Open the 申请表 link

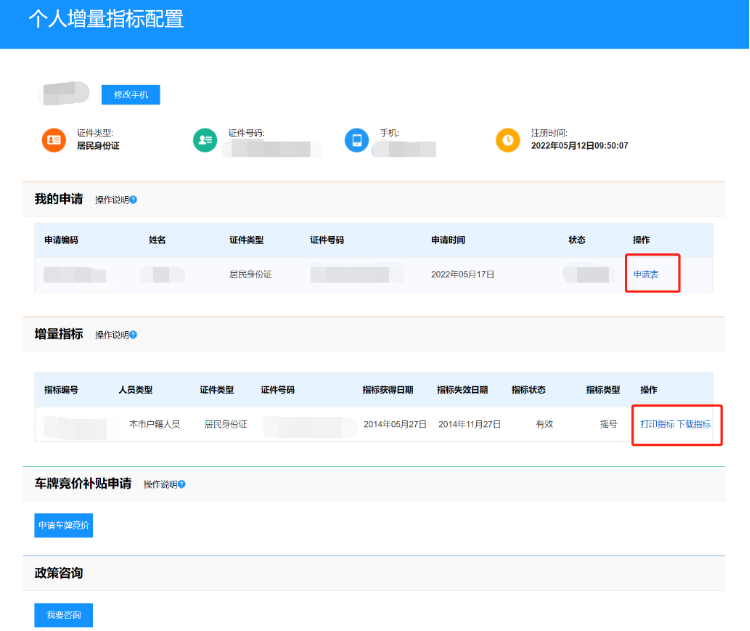(646, 274)
